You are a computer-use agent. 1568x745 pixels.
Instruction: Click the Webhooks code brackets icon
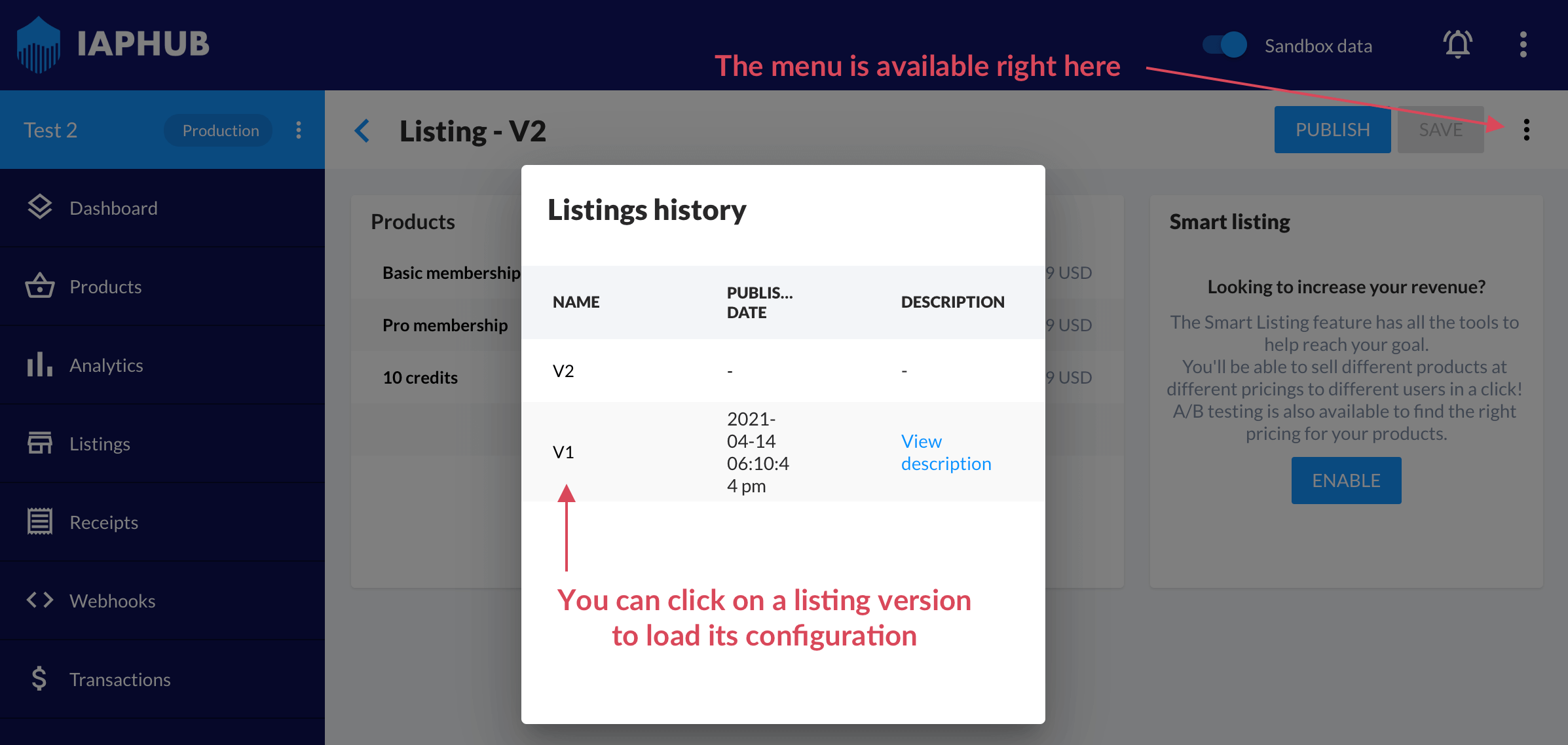click(40, 600)
